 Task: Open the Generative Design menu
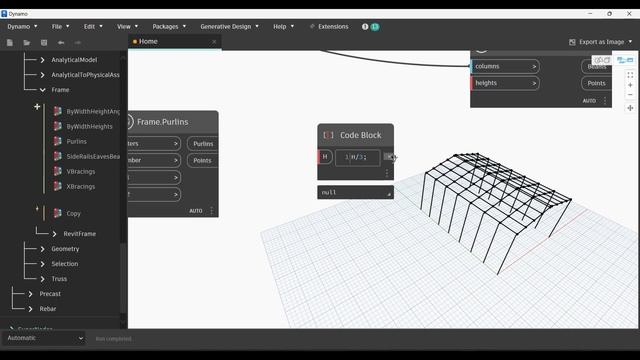pyautogui.click(x=229, y=27)
